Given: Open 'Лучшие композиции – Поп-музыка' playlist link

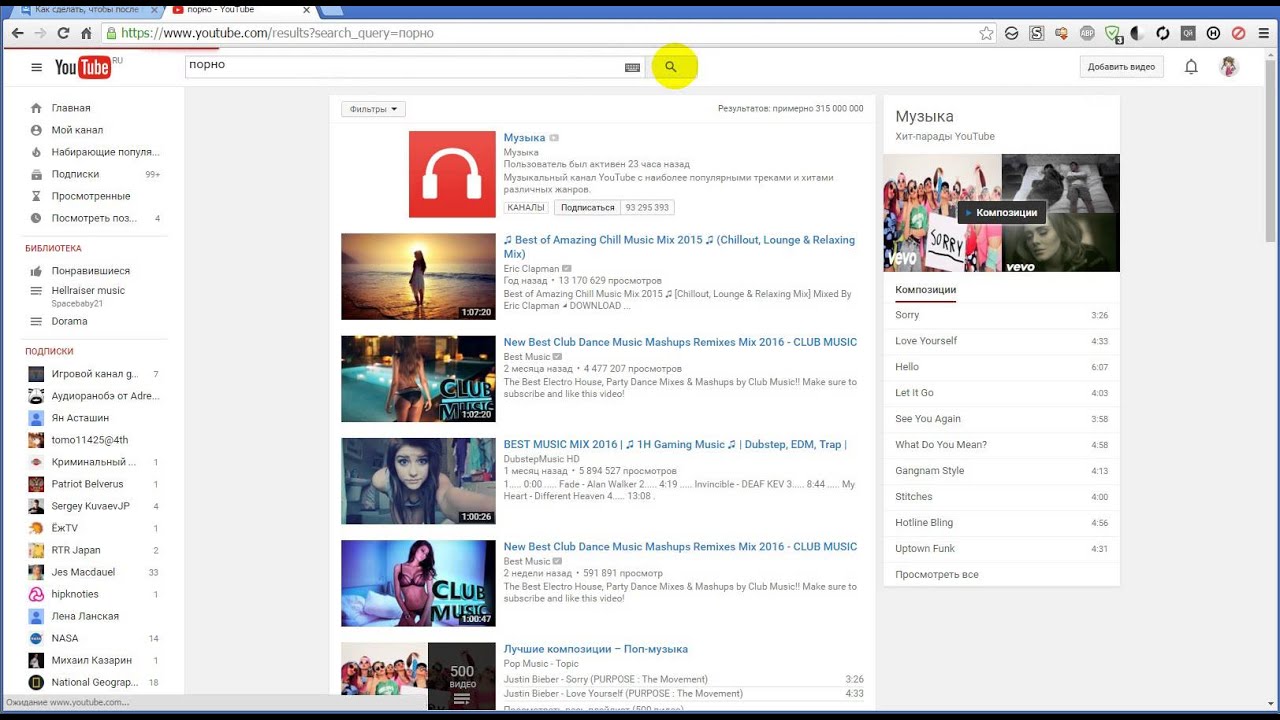Looking at the screenshot, I should pyautogui.click(x=596, y=649).
